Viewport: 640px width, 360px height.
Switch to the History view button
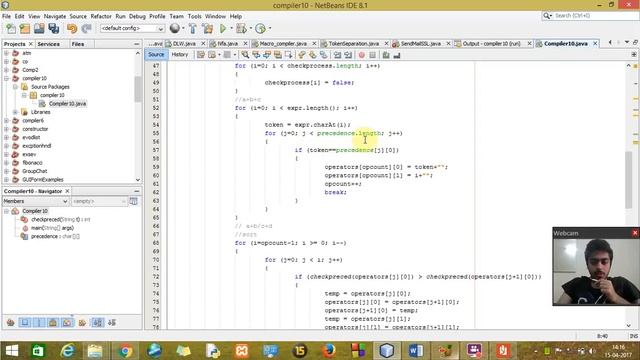180,55
